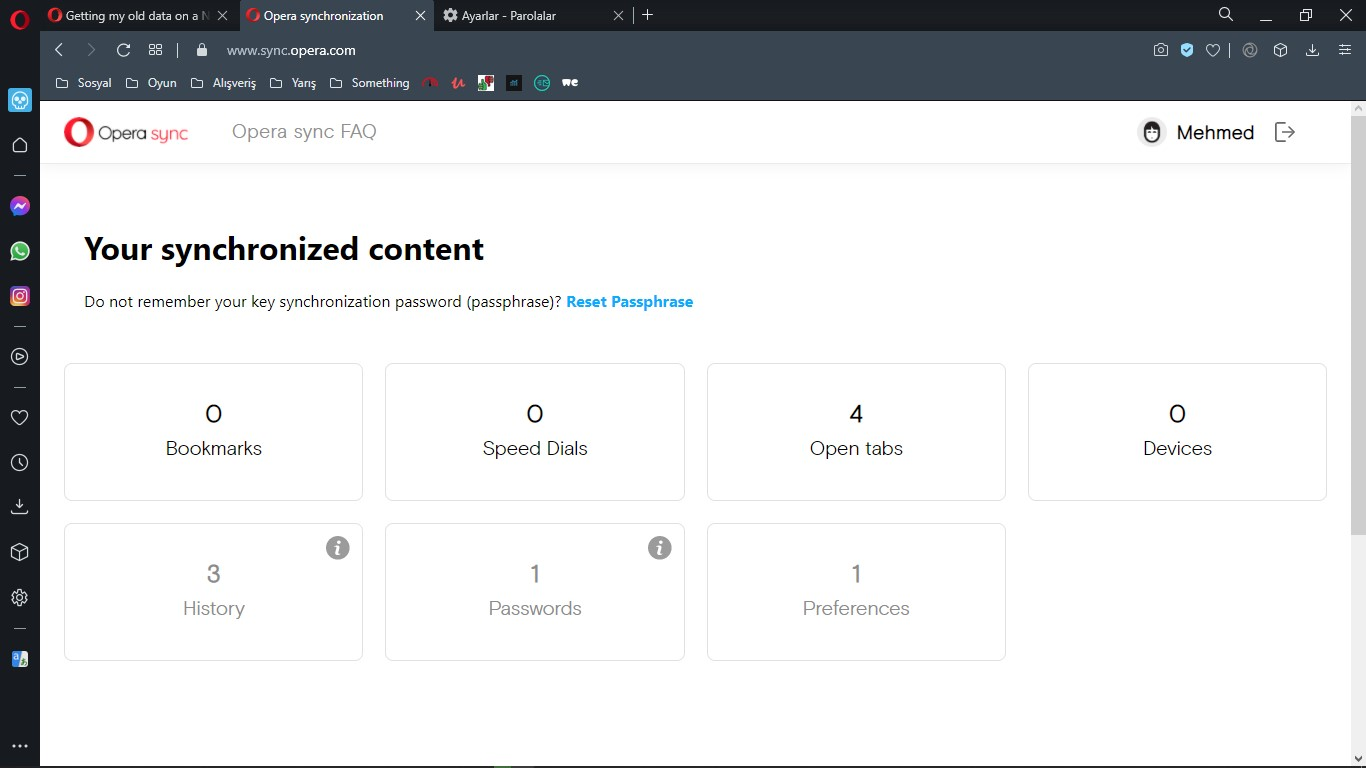The width and height of the screenshot is (1366, 768).
Task: Expand the Alışveriş bookmarks folder
Action: tap(223, 83)
